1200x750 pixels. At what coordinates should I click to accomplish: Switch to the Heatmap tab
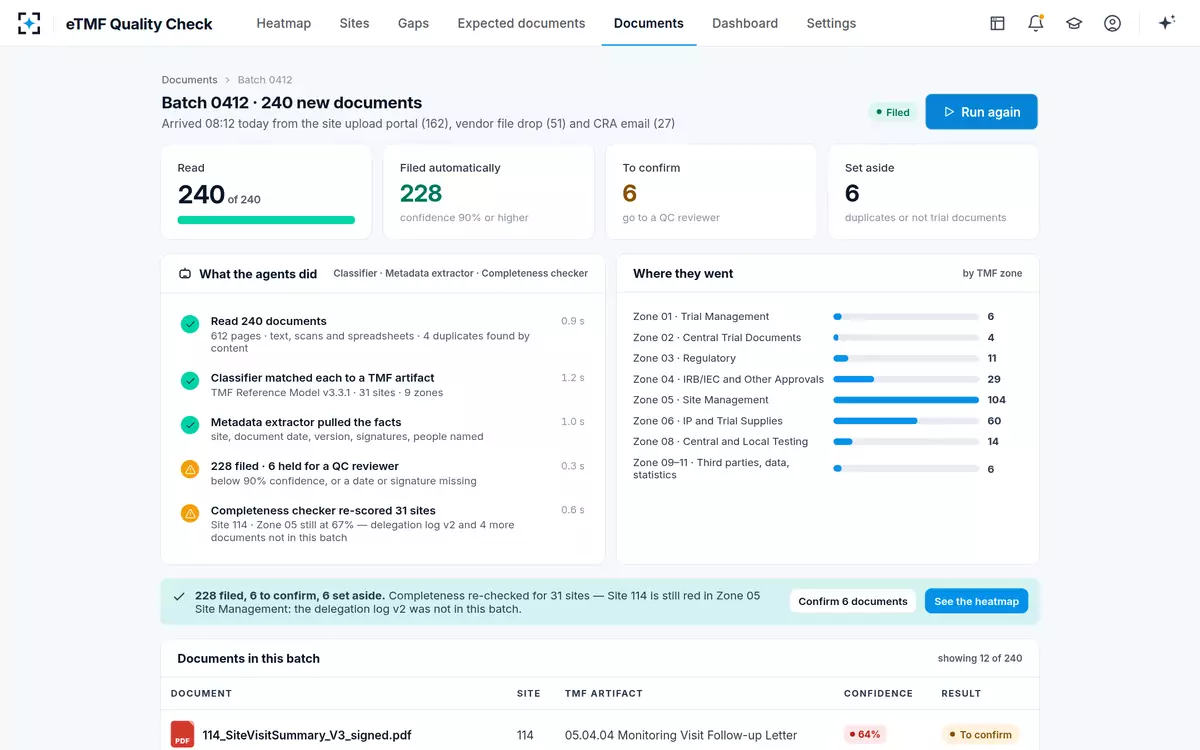coord(283,23)
